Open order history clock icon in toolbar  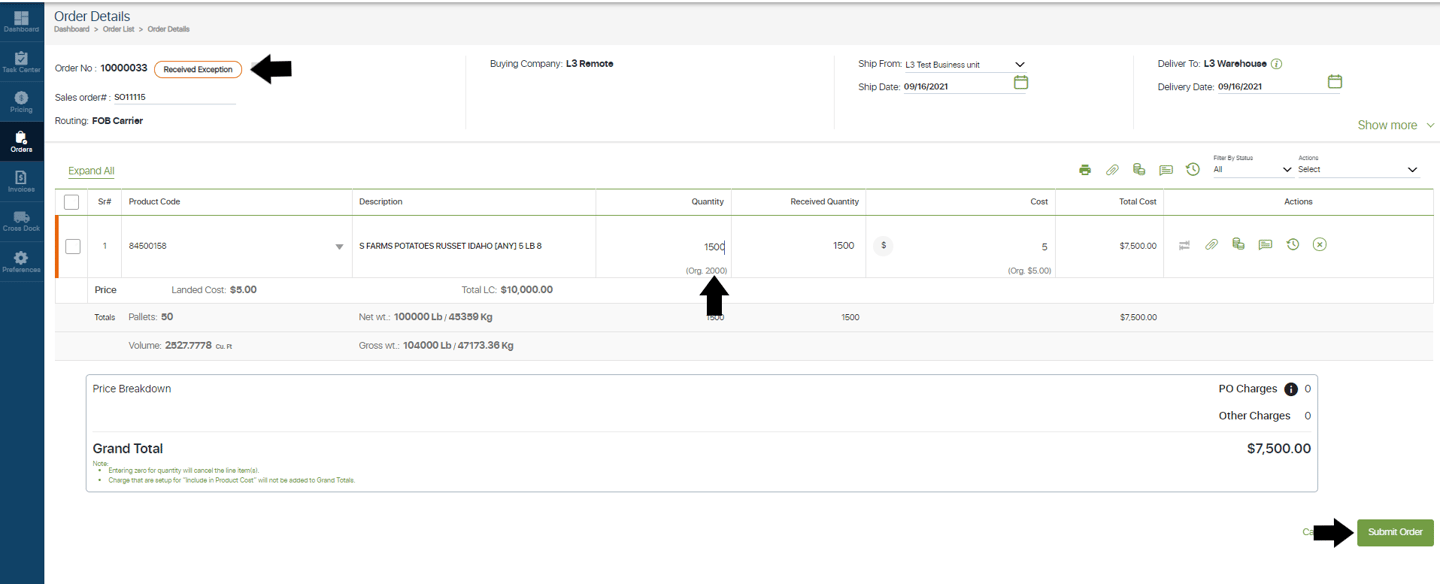tap(1193, 170)
